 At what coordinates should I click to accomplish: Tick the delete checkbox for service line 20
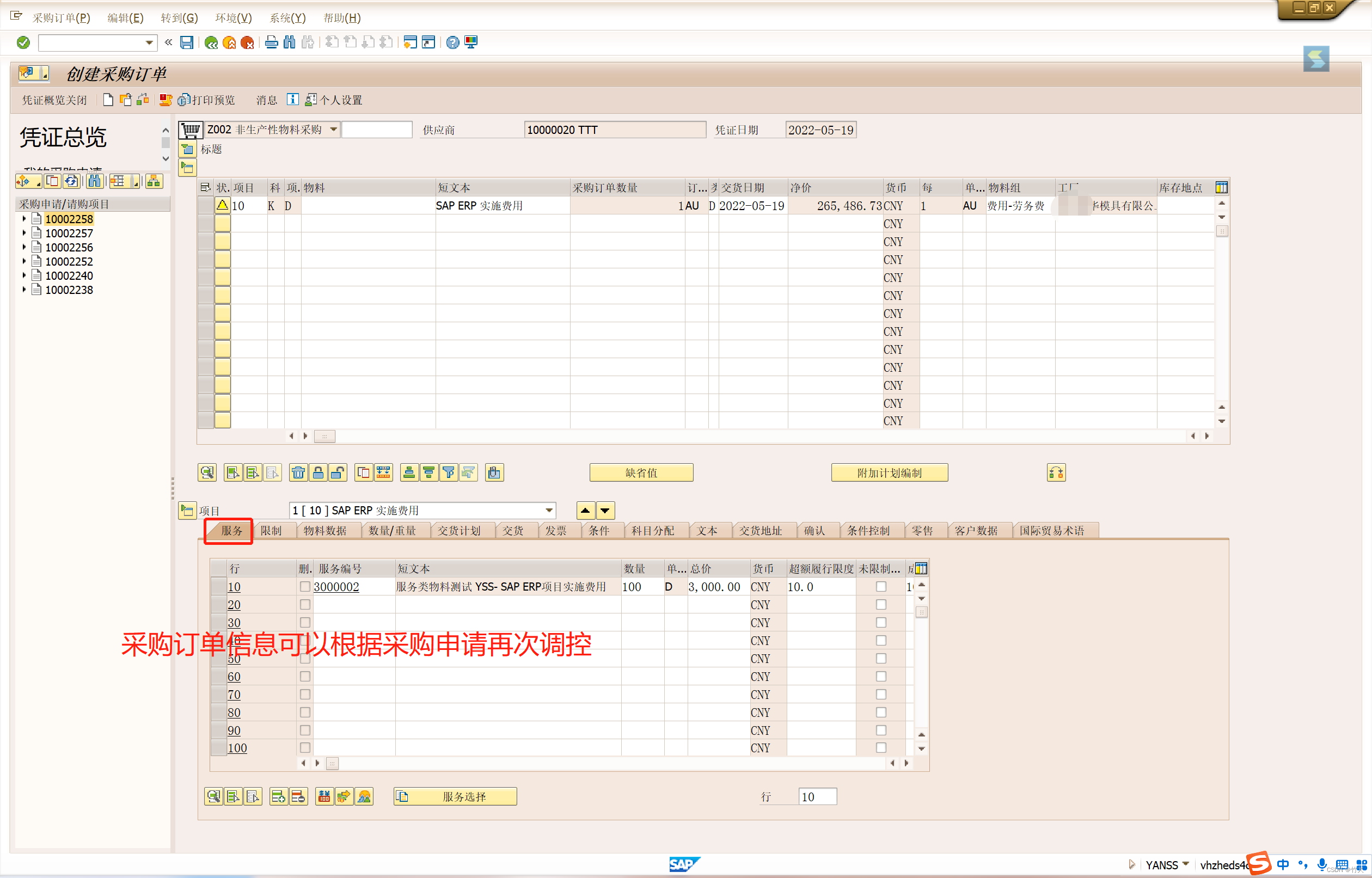coord(305,604)
